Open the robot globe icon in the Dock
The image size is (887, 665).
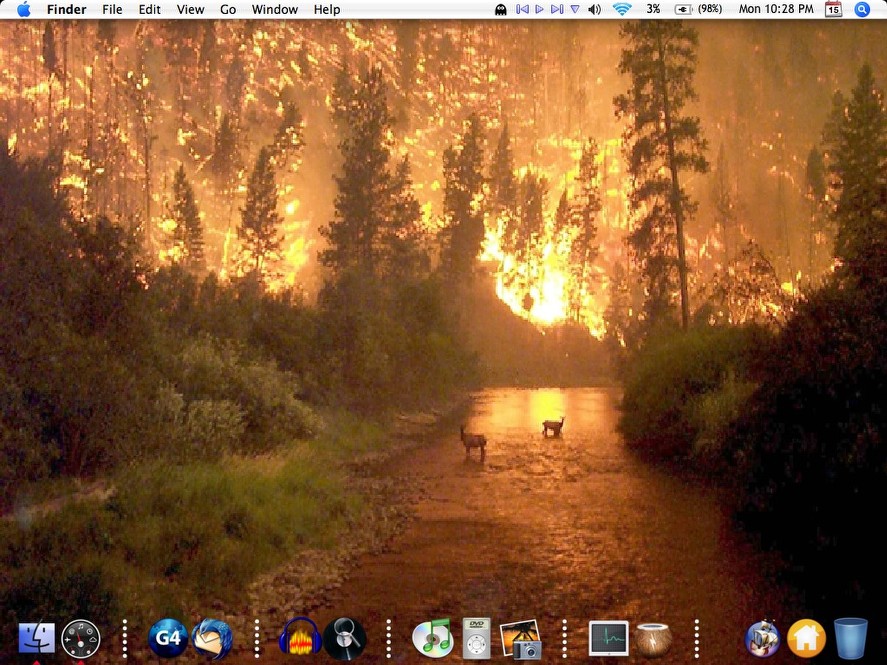coord(762,639)
